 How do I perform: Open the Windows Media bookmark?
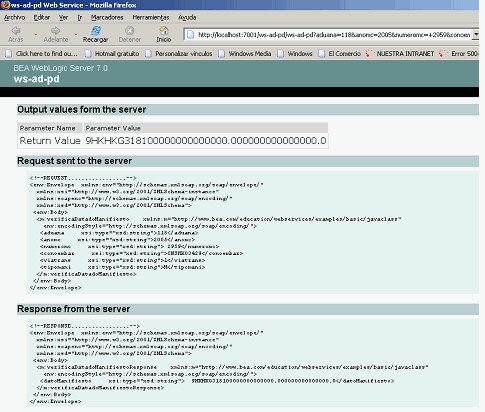[245, 54]
